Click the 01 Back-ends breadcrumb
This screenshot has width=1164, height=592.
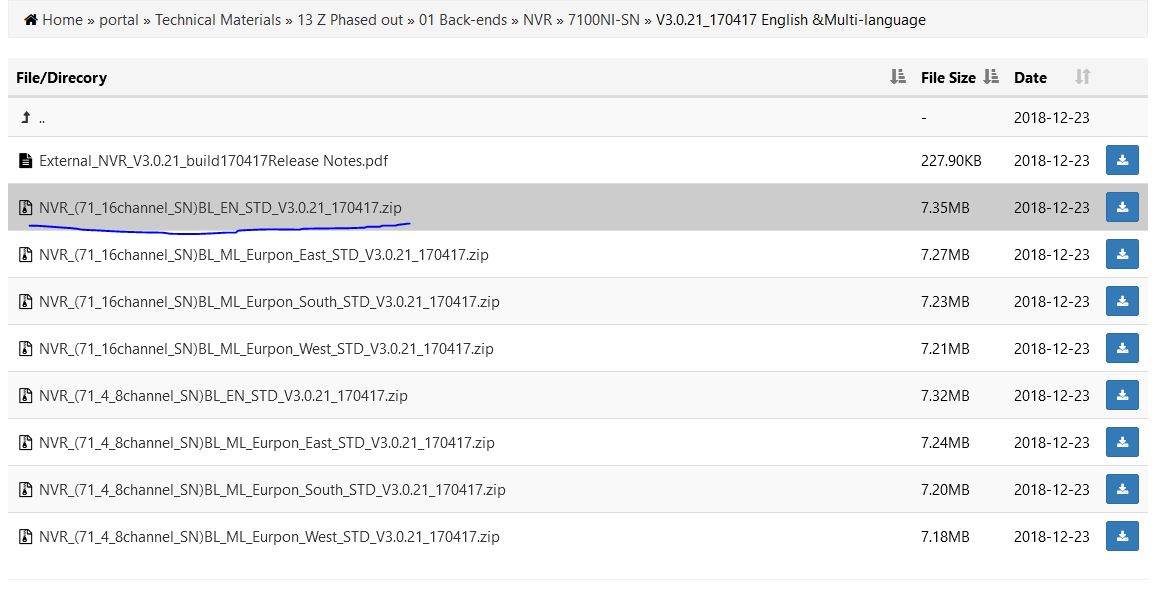[463, 20]
